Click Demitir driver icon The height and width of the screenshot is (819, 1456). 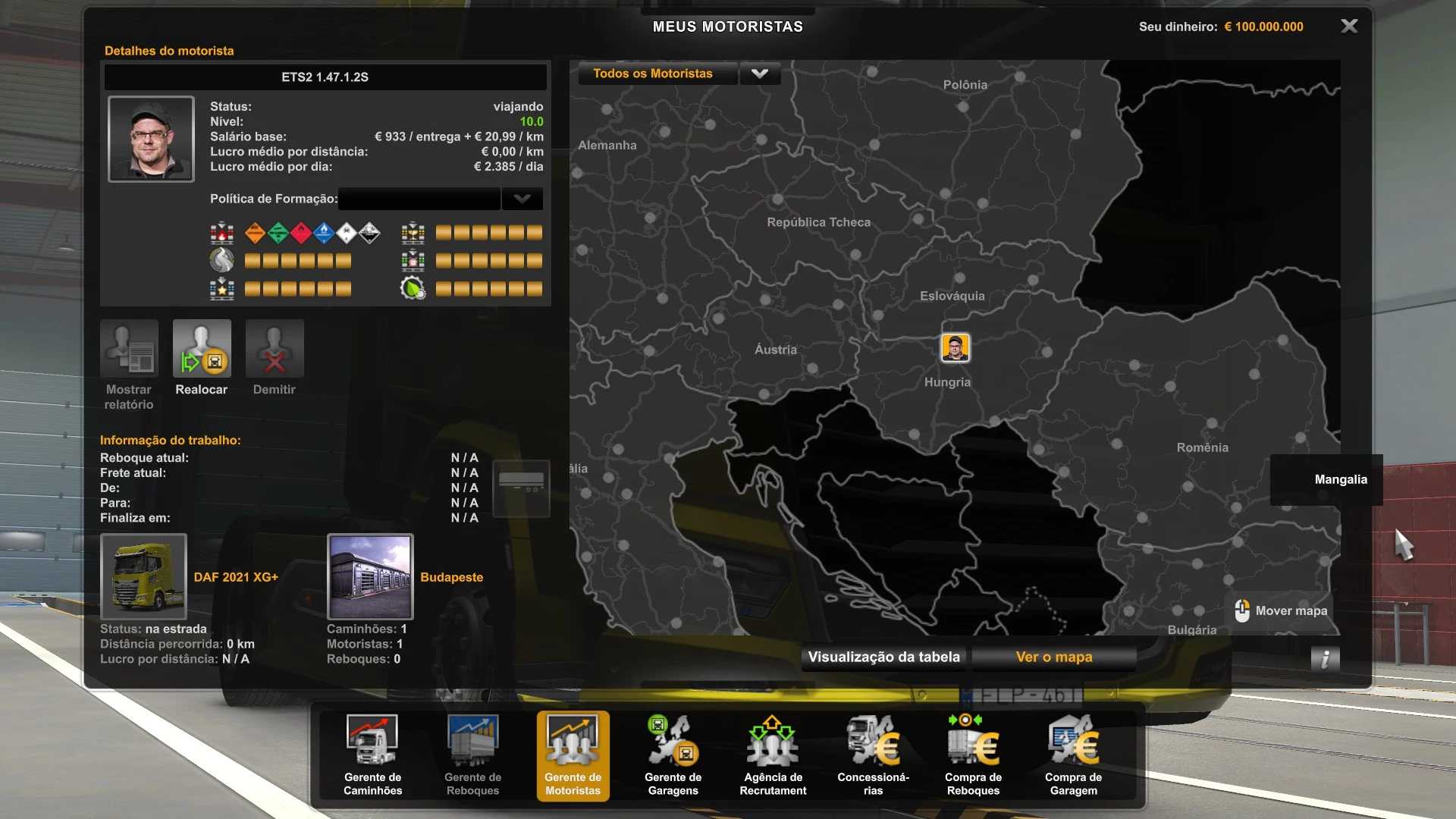pyautogui.click(x=275, y=350)
